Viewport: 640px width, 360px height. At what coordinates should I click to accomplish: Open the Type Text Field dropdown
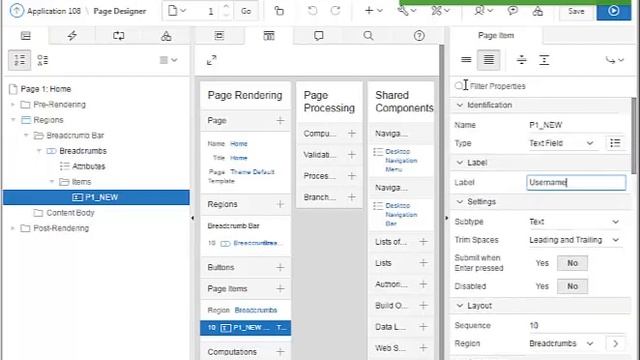(561, 143)
